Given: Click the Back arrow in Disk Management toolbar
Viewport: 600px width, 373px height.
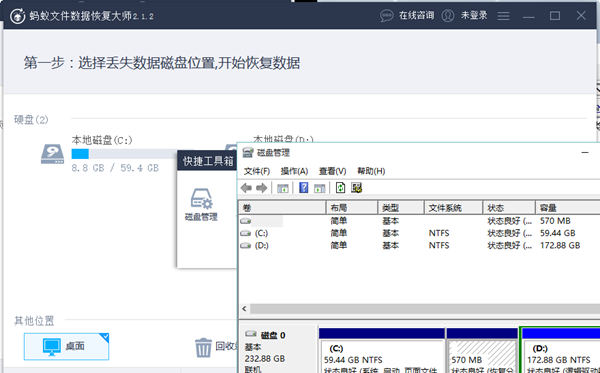Looking at the screenshot, I should 246,188.
